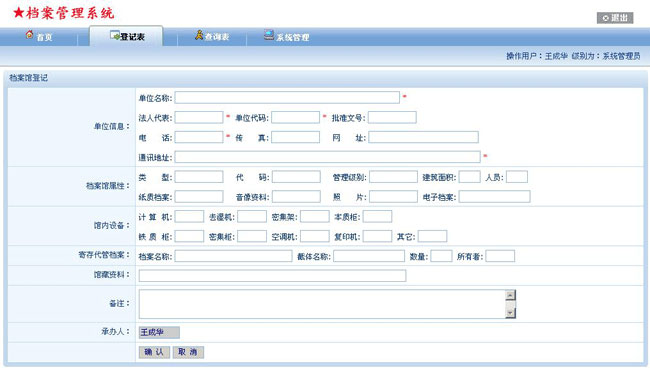Open the 查询表 tab

[x=212, y=36]
